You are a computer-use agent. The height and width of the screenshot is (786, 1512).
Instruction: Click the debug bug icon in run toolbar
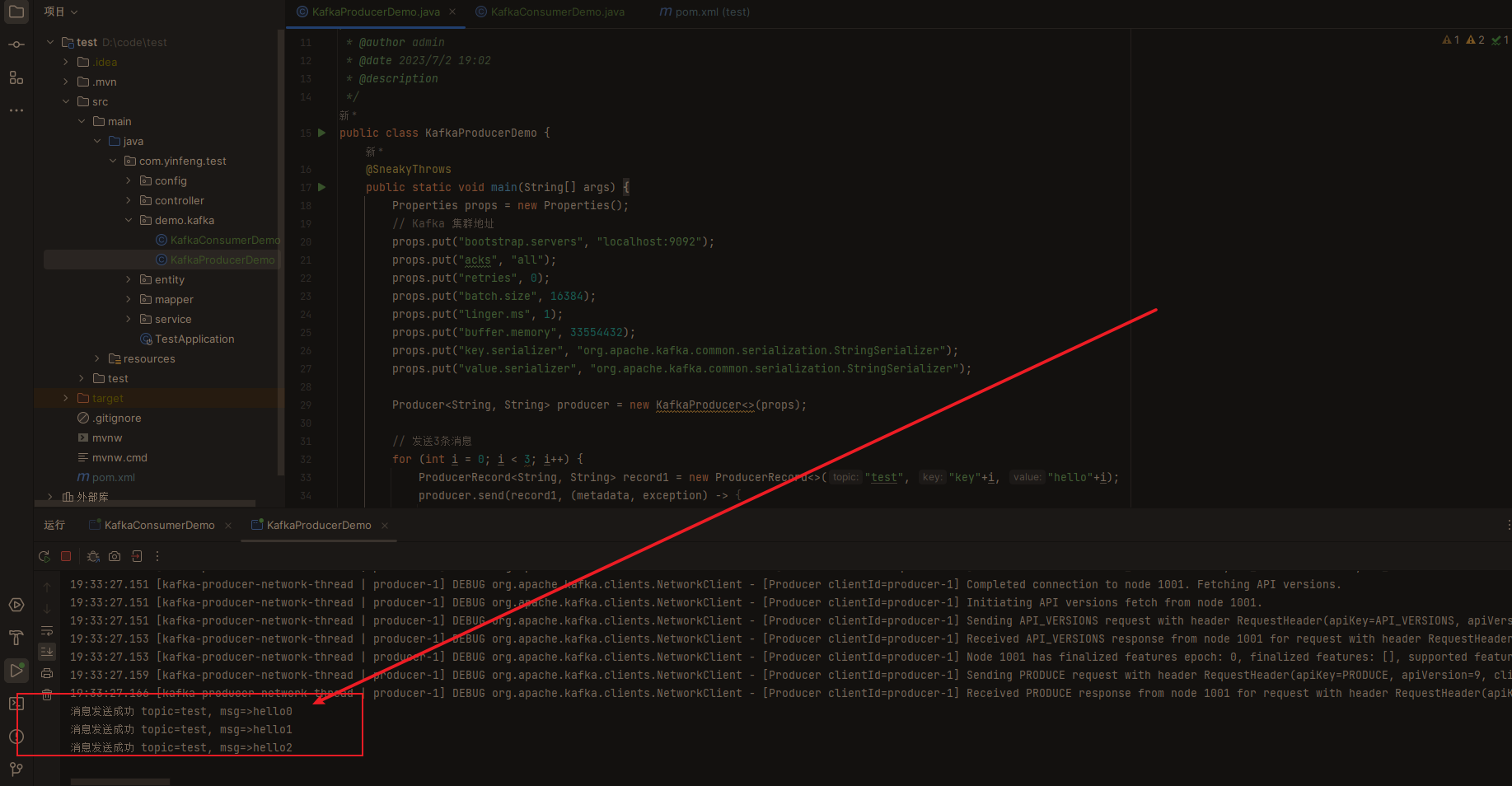click(93, 556)
